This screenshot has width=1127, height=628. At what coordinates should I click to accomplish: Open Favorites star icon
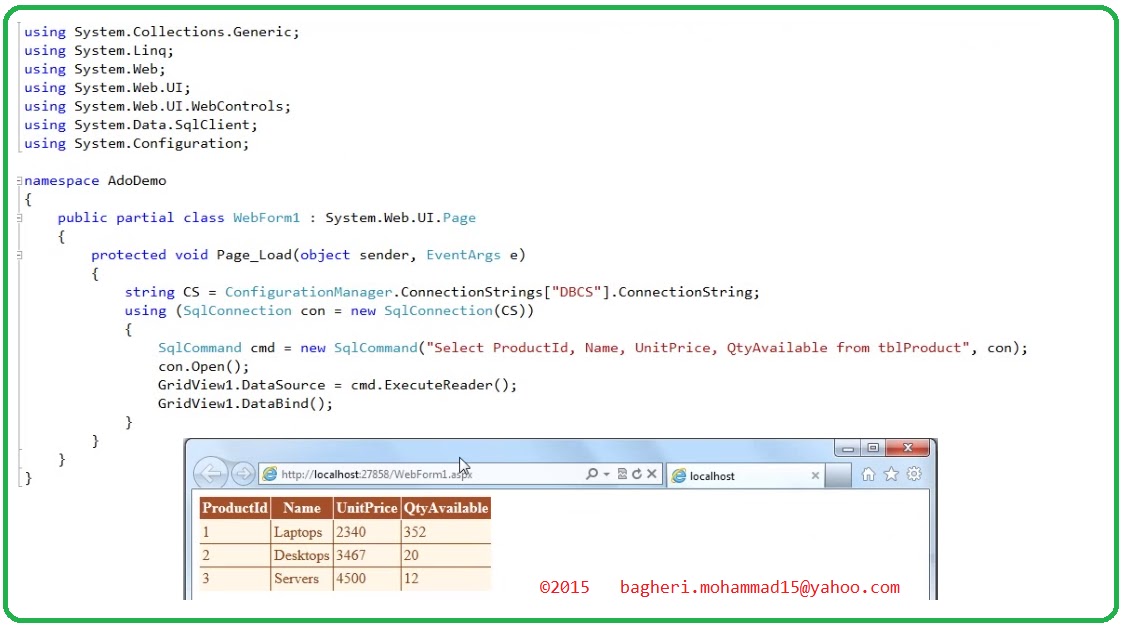891,474
